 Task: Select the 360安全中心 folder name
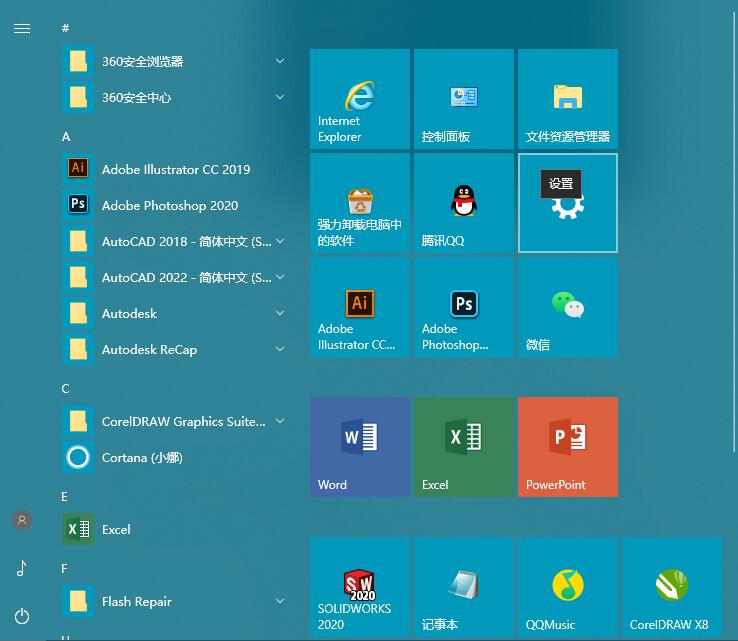click(x=136, y=97)
